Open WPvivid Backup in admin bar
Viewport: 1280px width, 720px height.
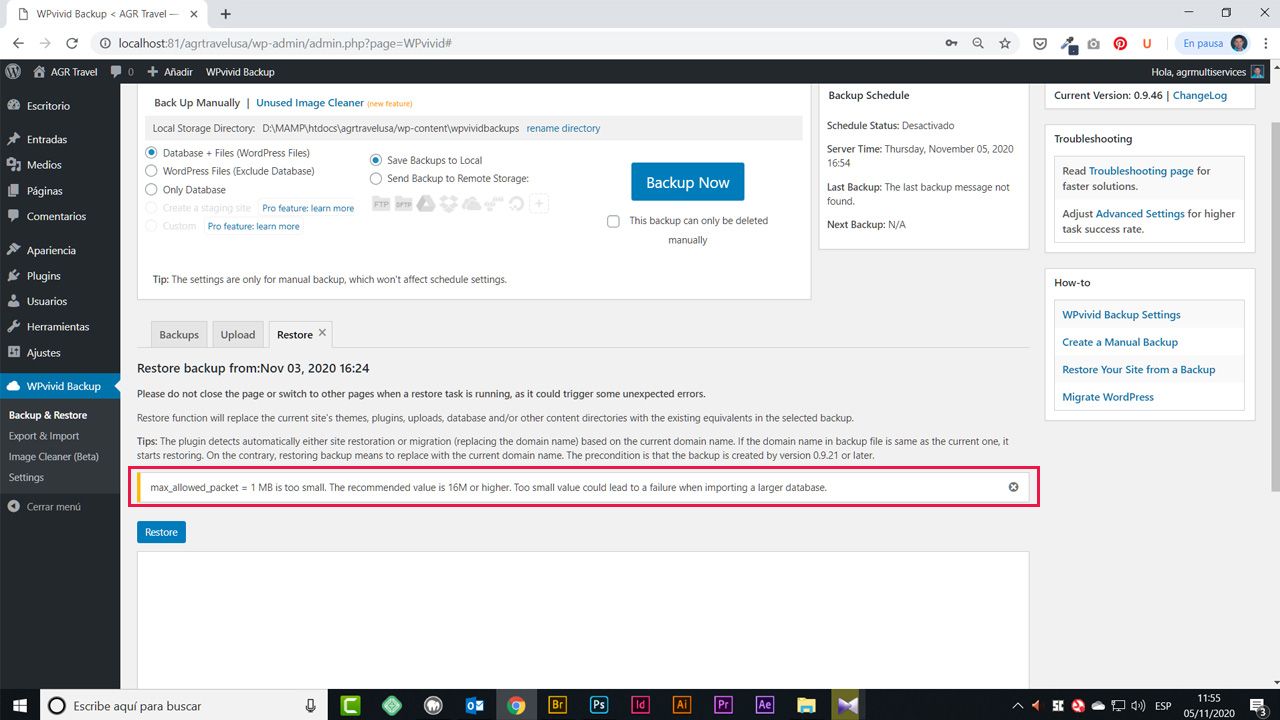click(x=240, y=72)
